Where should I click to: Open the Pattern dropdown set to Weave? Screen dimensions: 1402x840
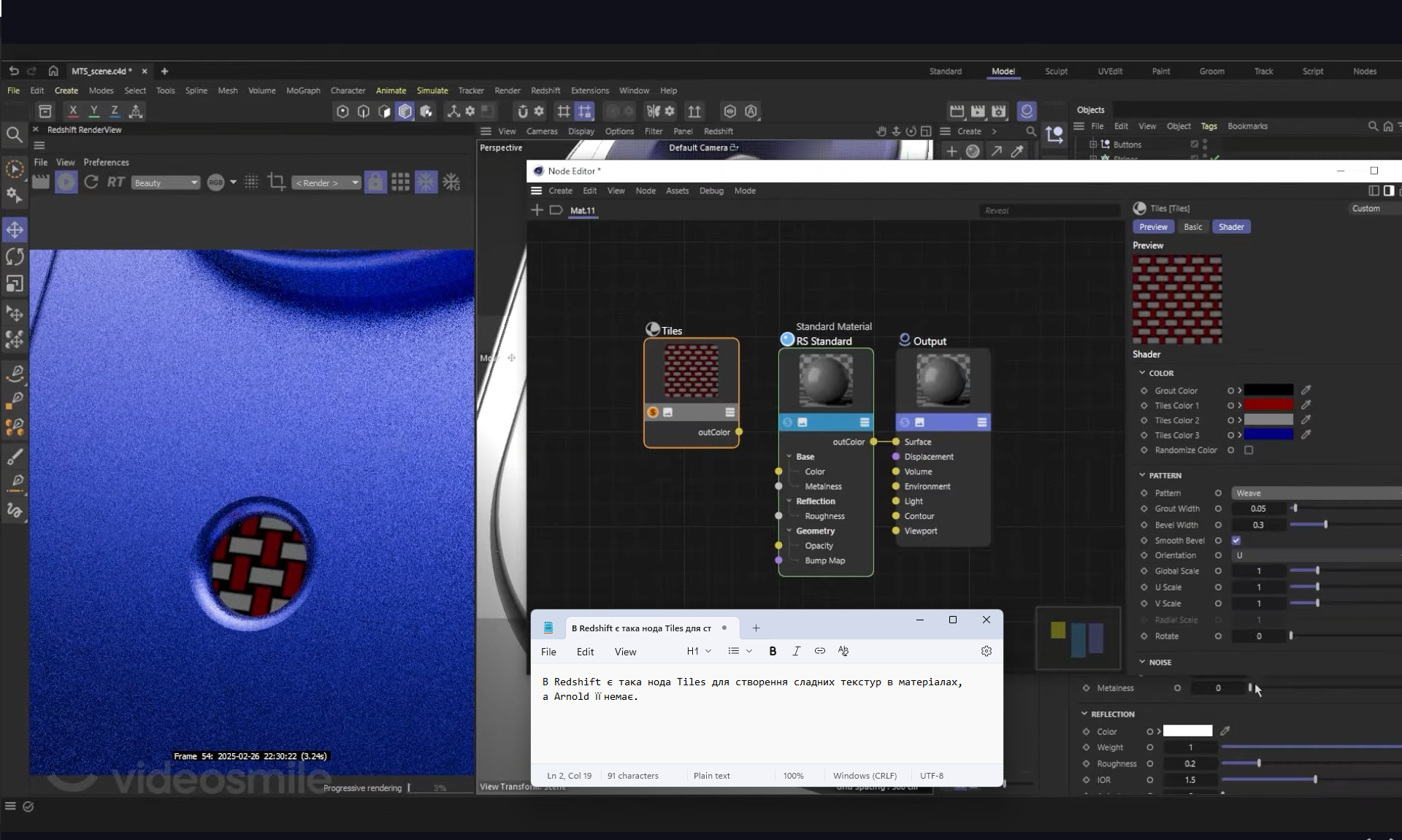[x=1314, y=493]
